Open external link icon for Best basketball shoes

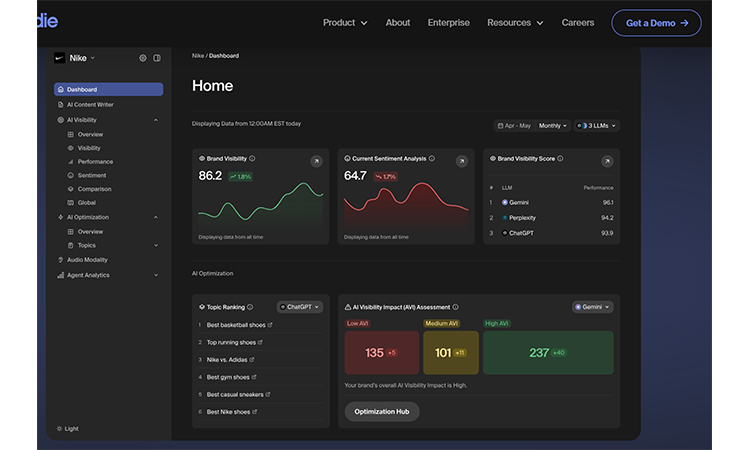click(270, 325)
